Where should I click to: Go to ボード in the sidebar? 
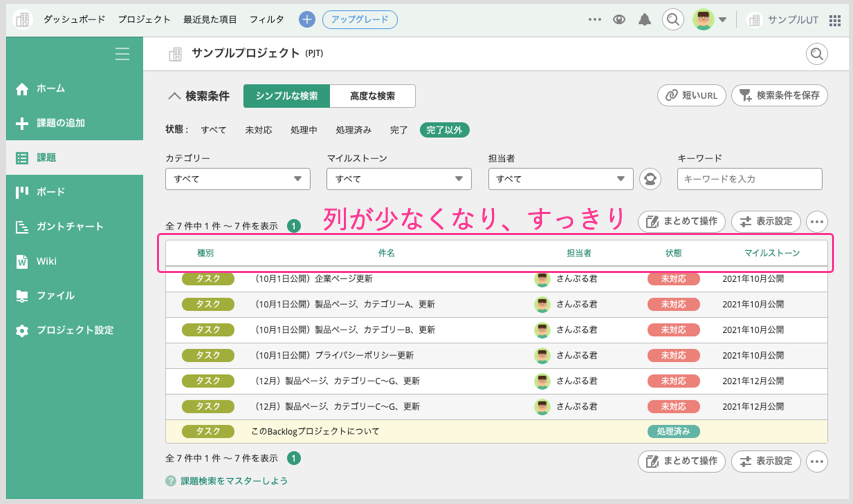coord(50,192)
